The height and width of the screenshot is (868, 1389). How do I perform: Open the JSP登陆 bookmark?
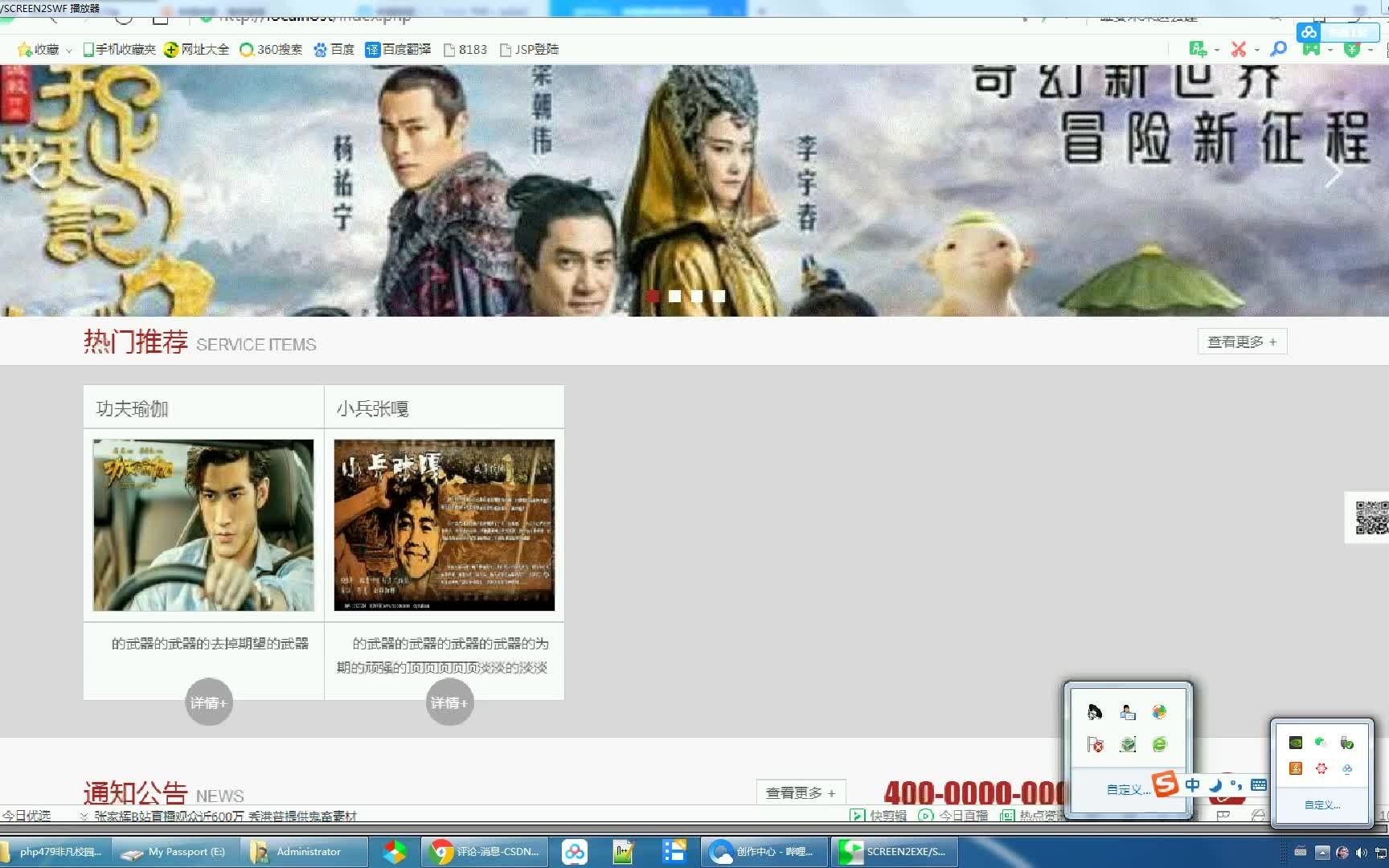(x=529, y=50)
